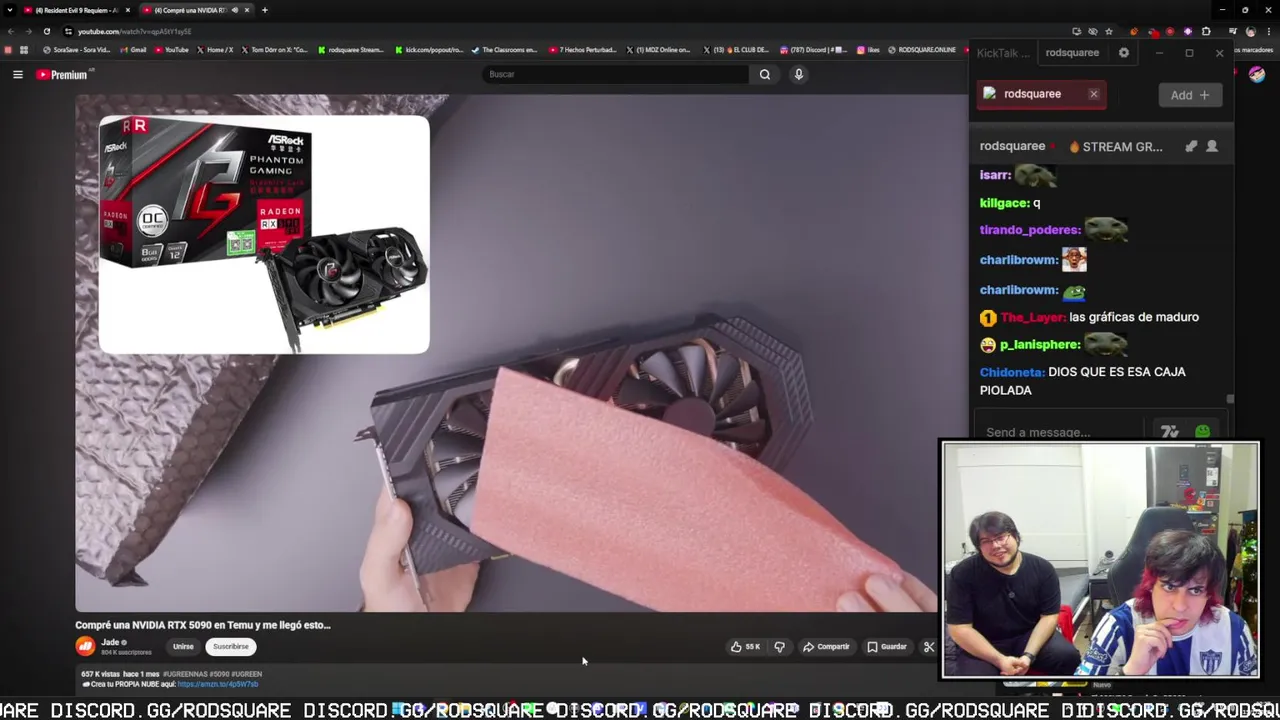The height and width of the screenshot is (720, 1280).
Task: Click the pin icon in chat header
Action: tap(1191, 146)
